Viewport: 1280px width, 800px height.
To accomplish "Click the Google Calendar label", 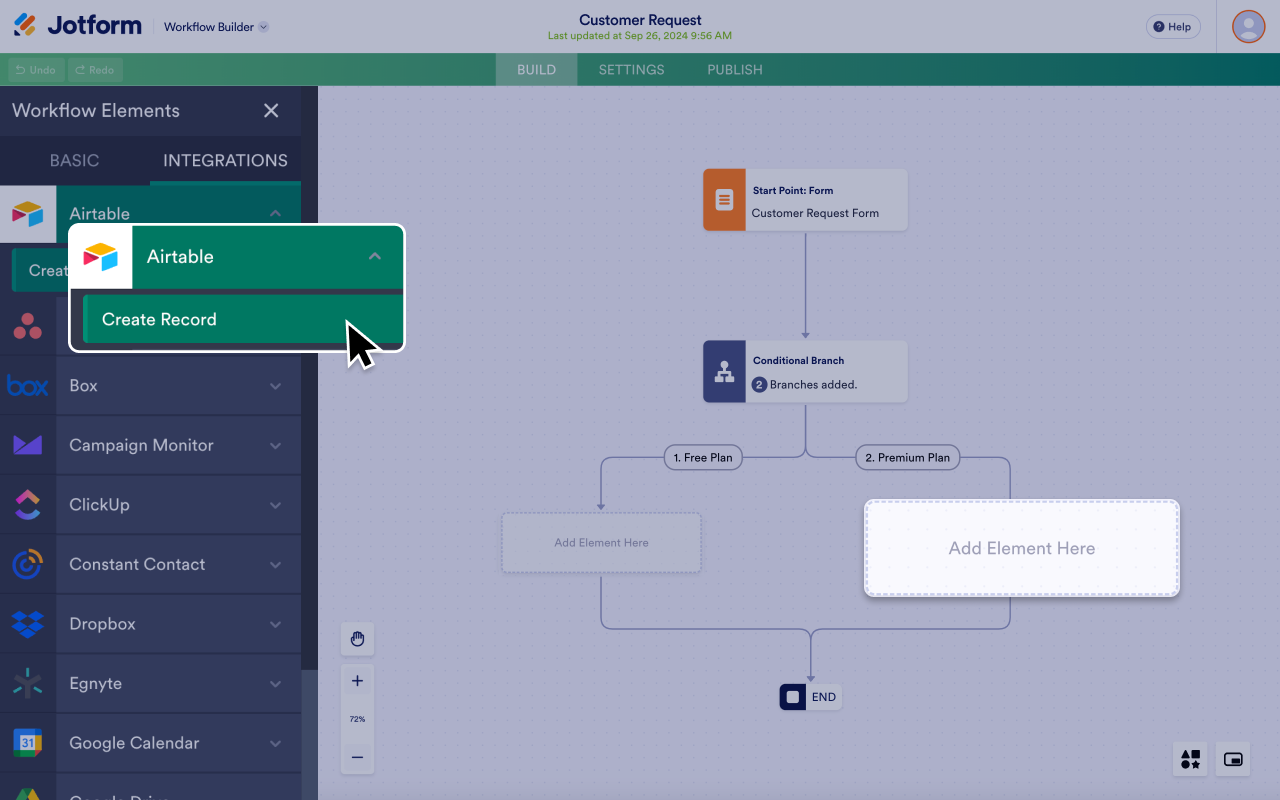I will click(134, 743).
